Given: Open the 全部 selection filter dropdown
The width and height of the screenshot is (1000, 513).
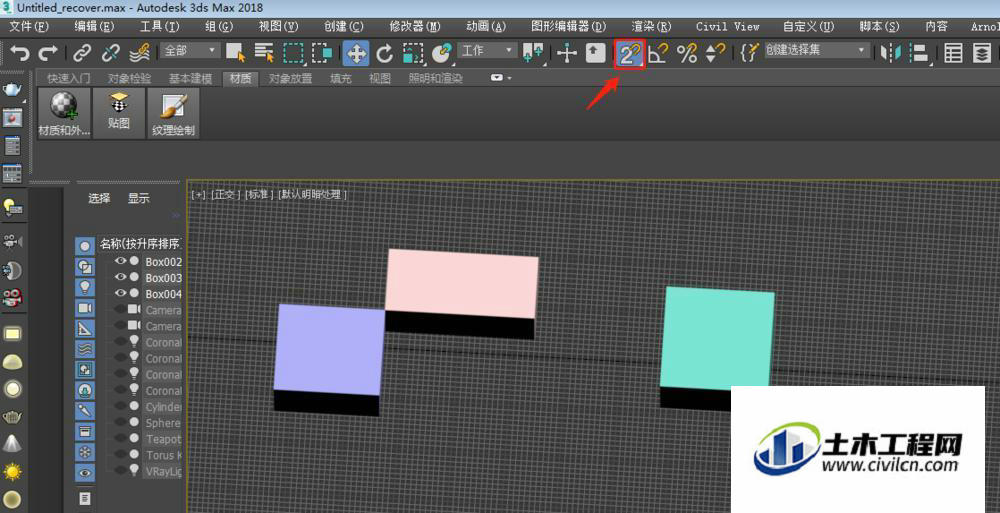Looking at the screenshot, I should [x=190, y=50].
